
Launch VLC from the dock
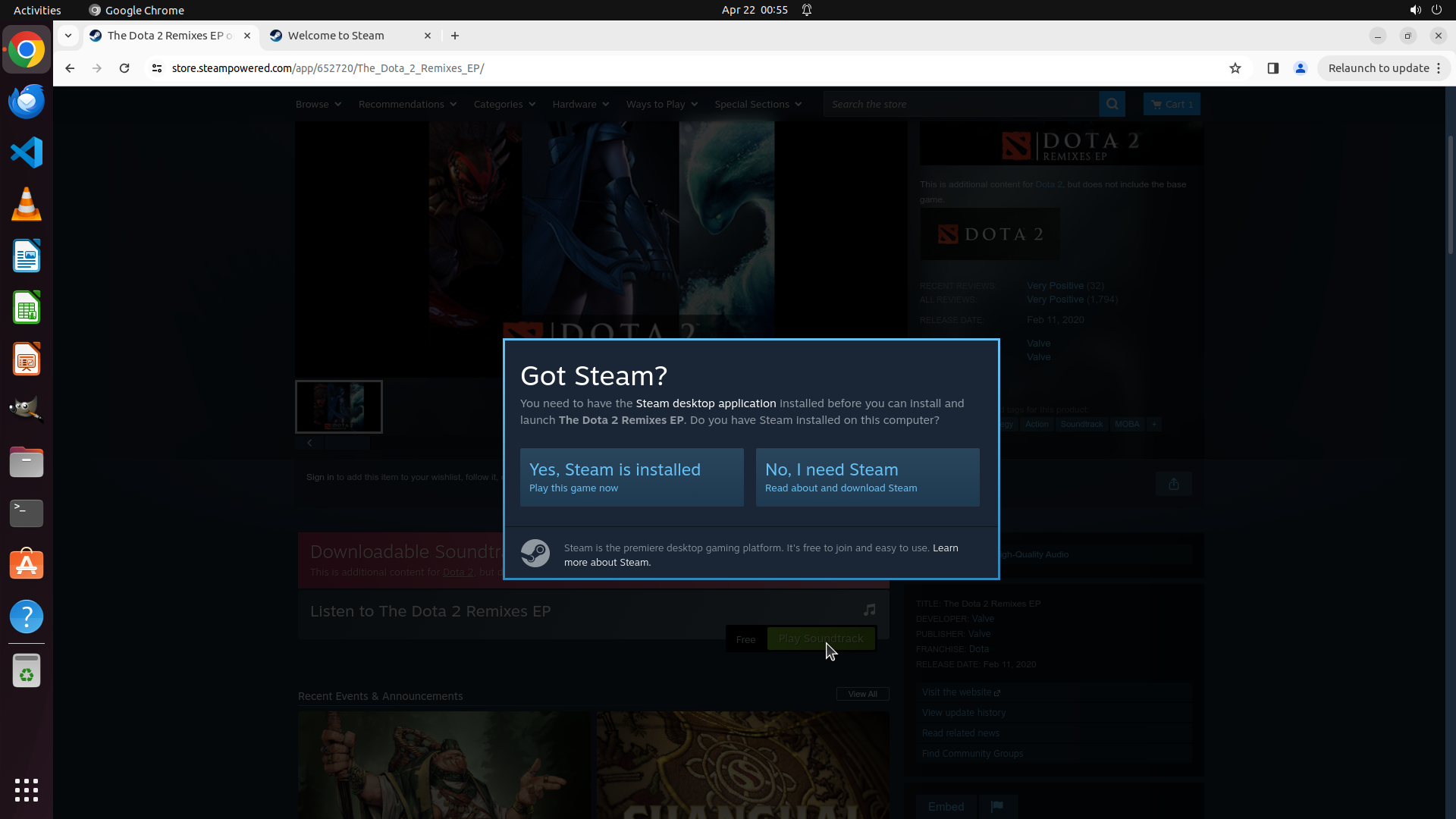tap(27, 205)
